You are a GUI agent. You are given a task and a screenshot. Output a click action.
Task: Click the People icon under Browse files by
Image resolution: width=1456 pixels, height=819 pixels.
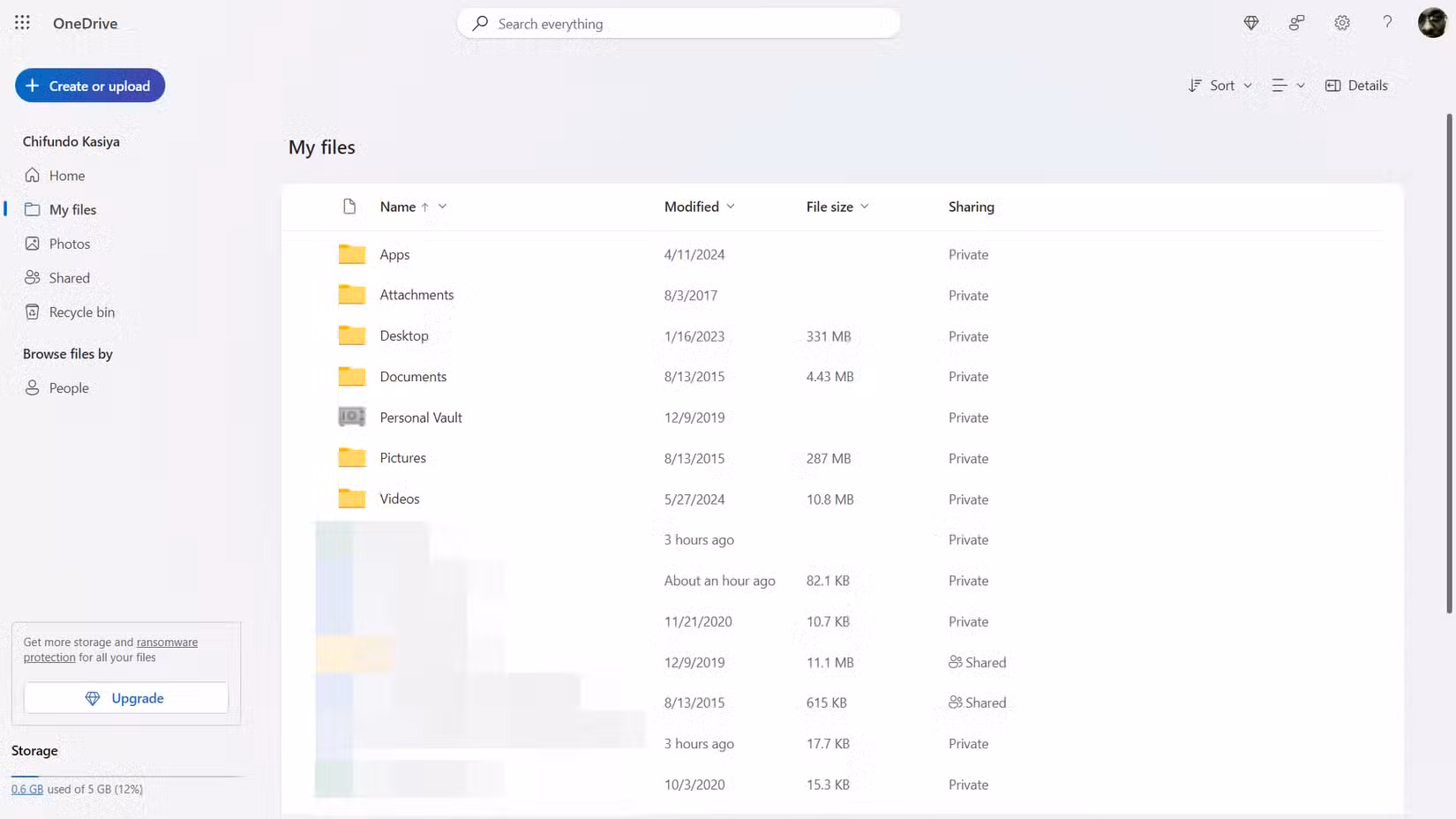(x=33, y=387)
